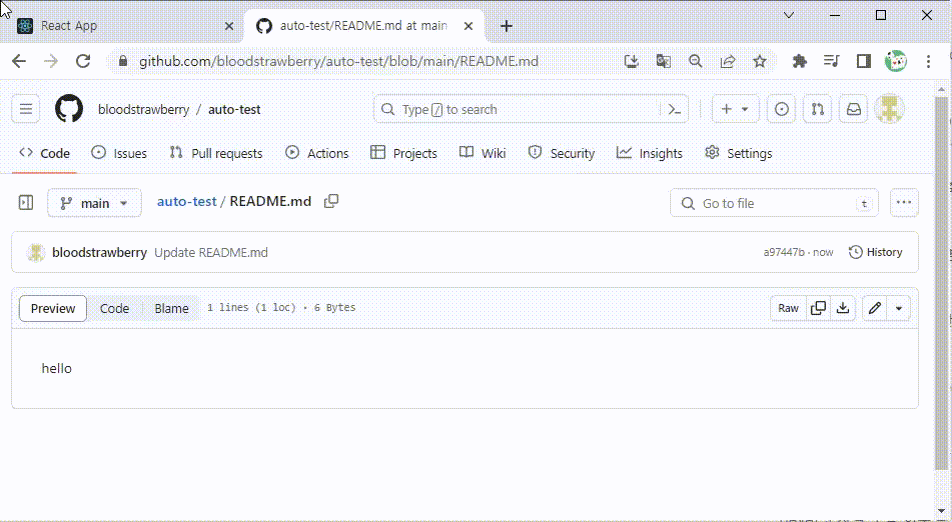Open the Projects tab
This screenshot has width=952, height=522.
pyautogui.click(x=404, y=153)
